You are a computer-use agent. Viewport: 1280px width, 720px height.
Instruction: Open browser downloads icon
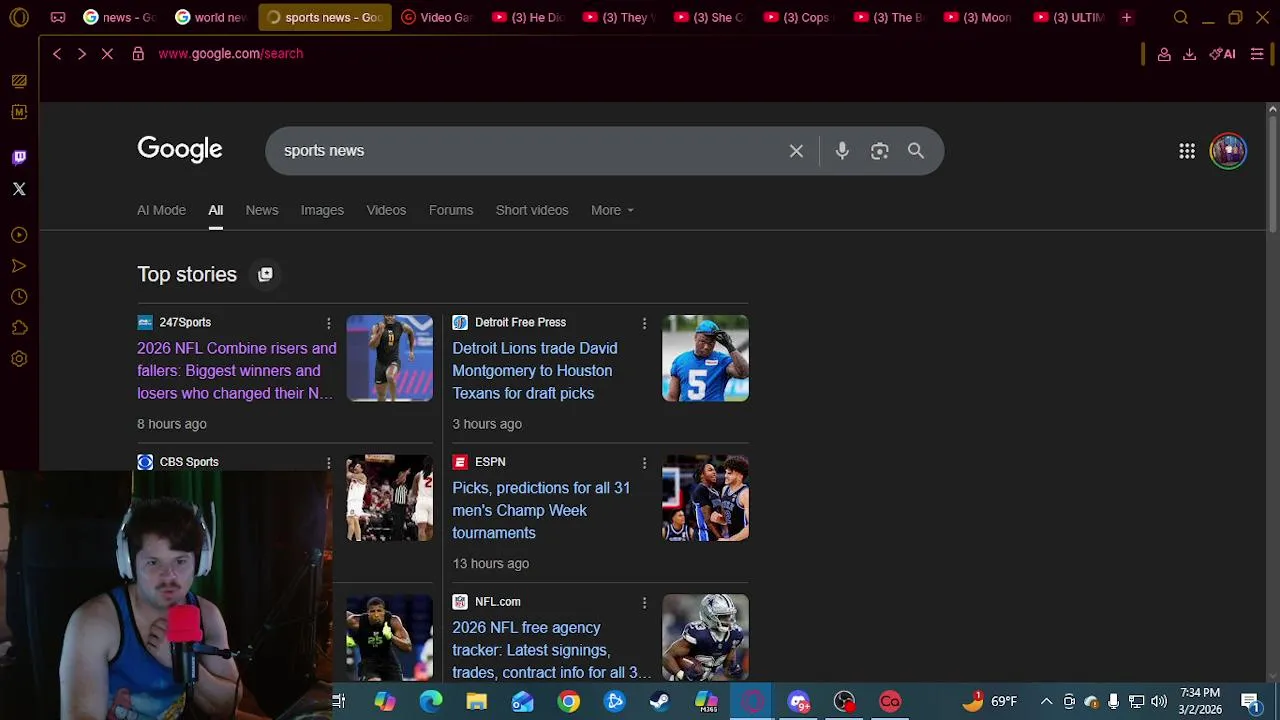(x=1189, y=54)
